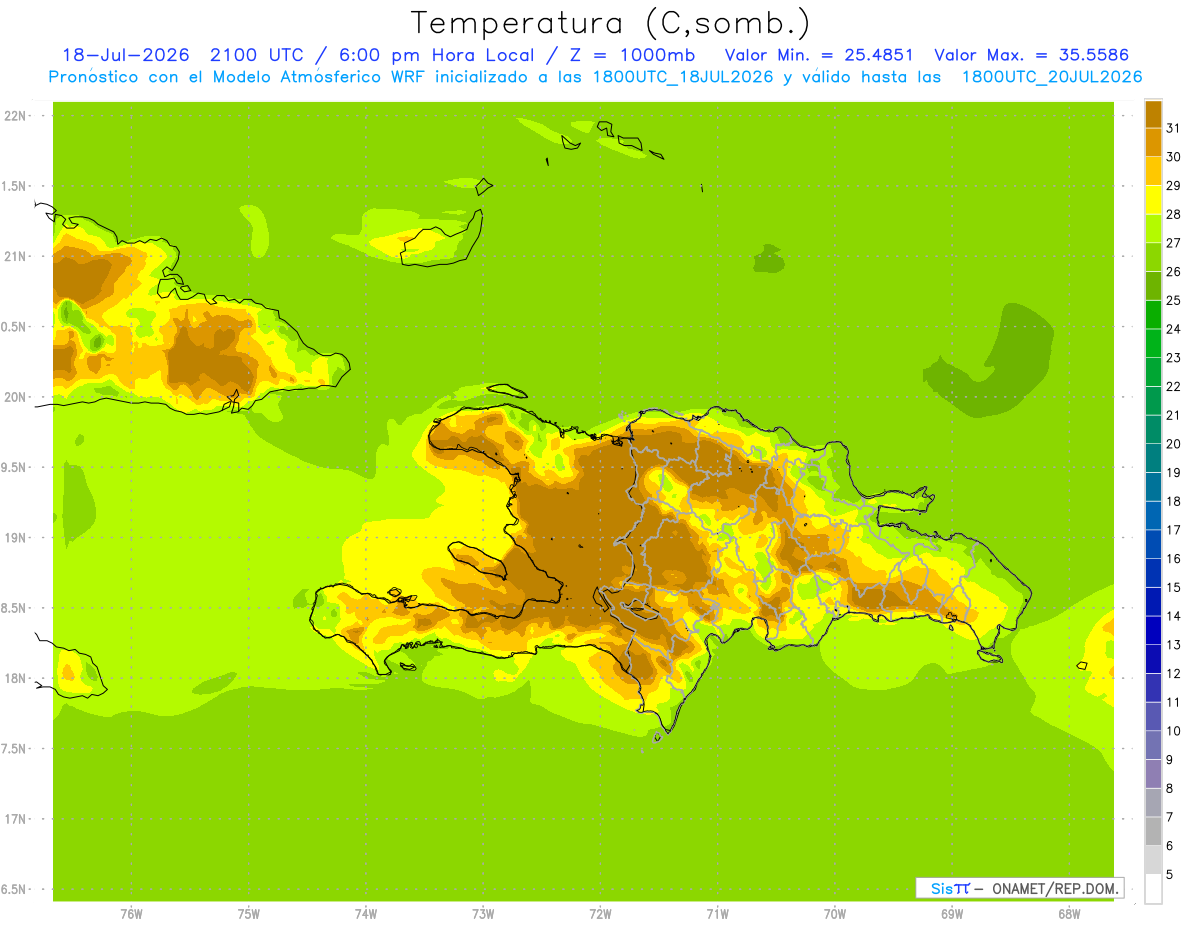The width and height of the screenshot is (1200, 927).
Task: Click the '71W' longitude label
Action: click(717, 913)
